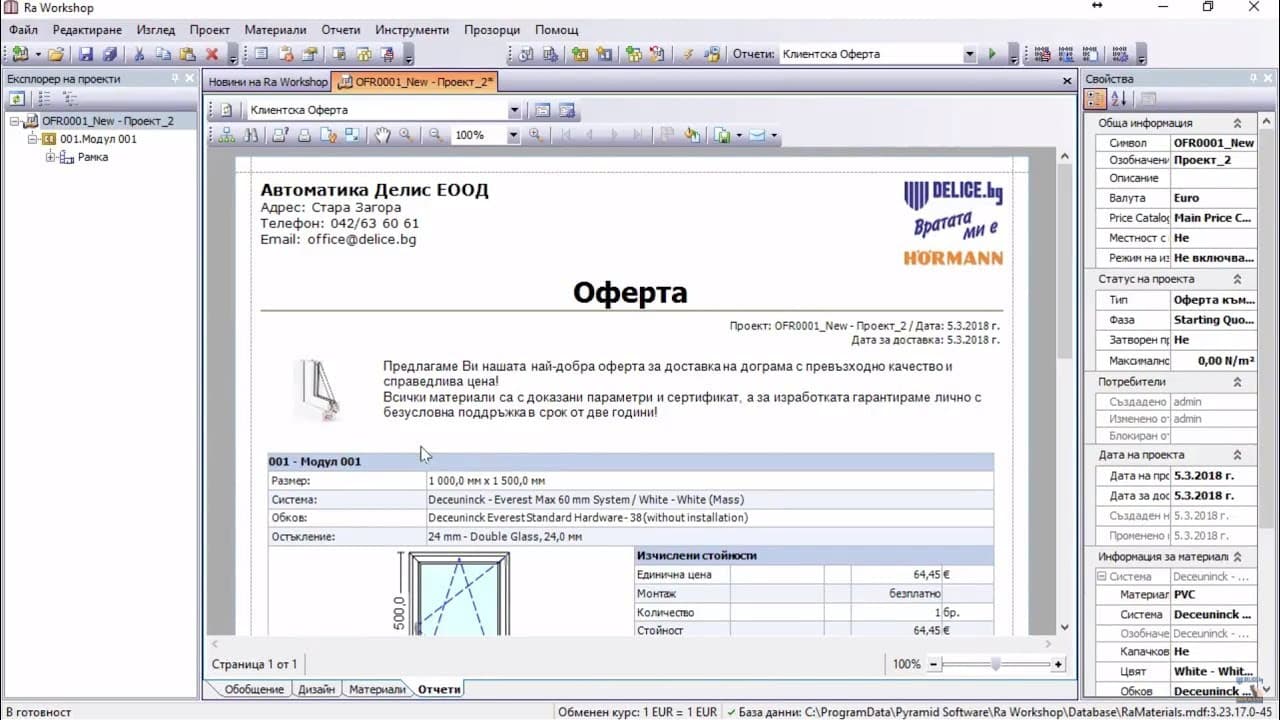Screen dimensions: 1280x720
Task: Click the Zoom out icon
Action: [435, 135]
